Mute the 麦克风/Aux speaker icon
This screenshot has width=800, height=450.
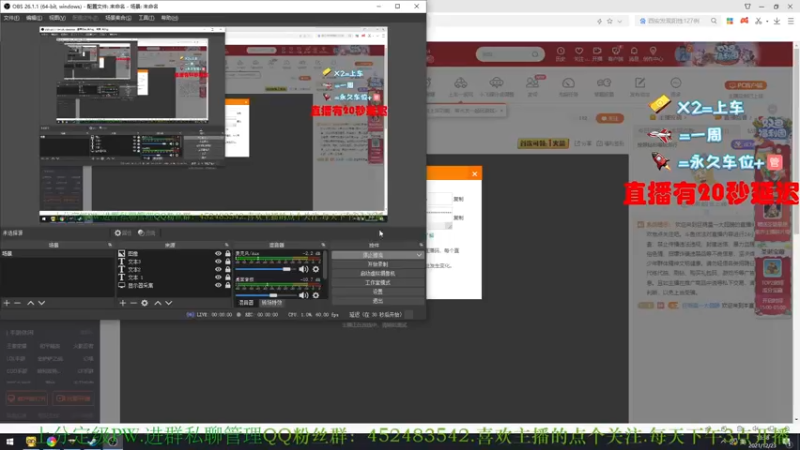point(304,269)
